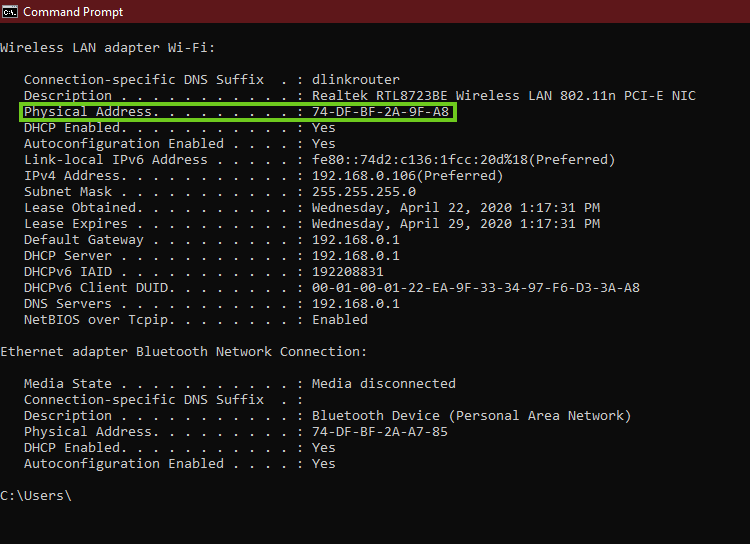
Task: Click the Link-local IPv6 address value
Action: (463, 160)
